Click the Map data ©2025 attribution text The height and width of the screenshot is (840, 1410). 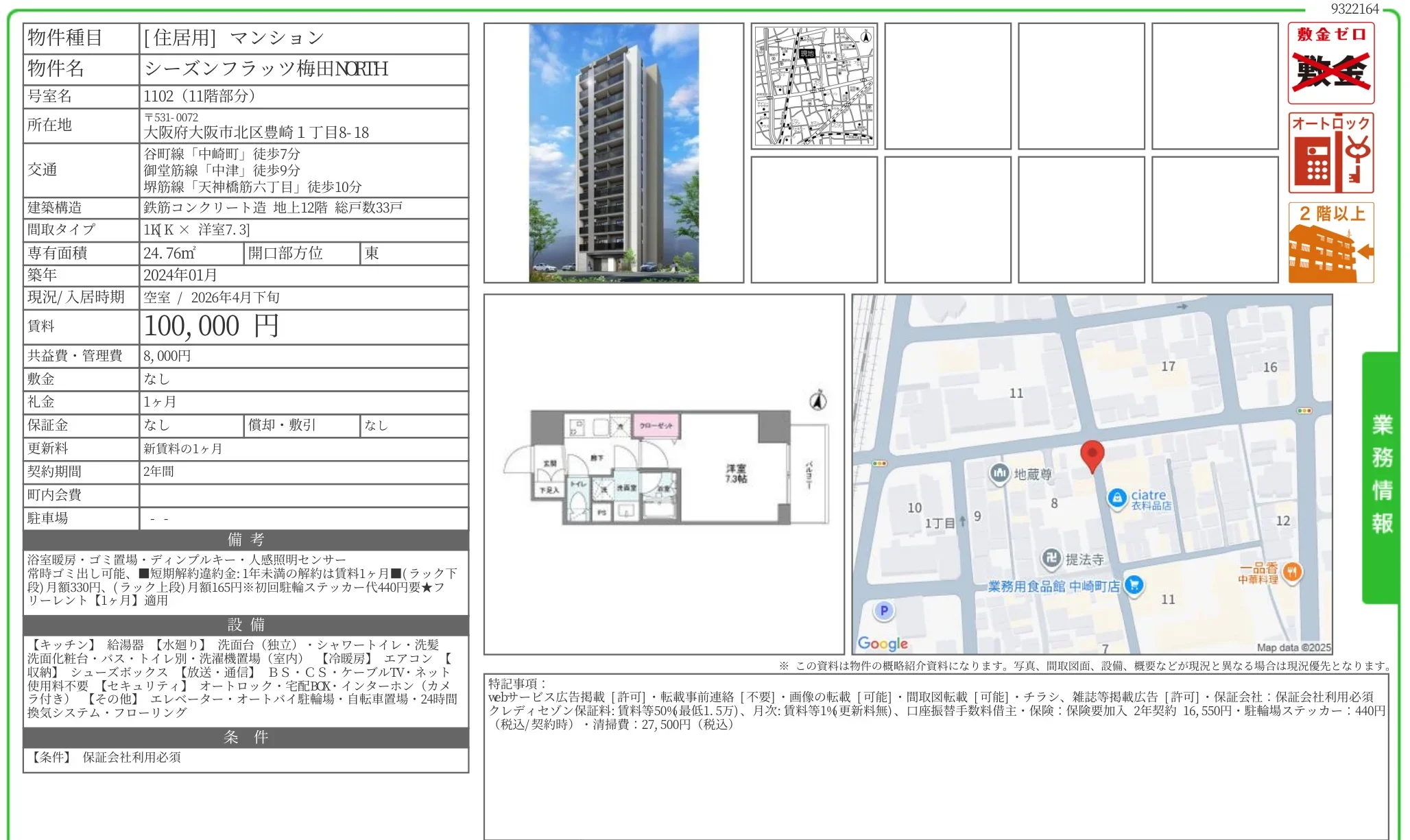1293,645
